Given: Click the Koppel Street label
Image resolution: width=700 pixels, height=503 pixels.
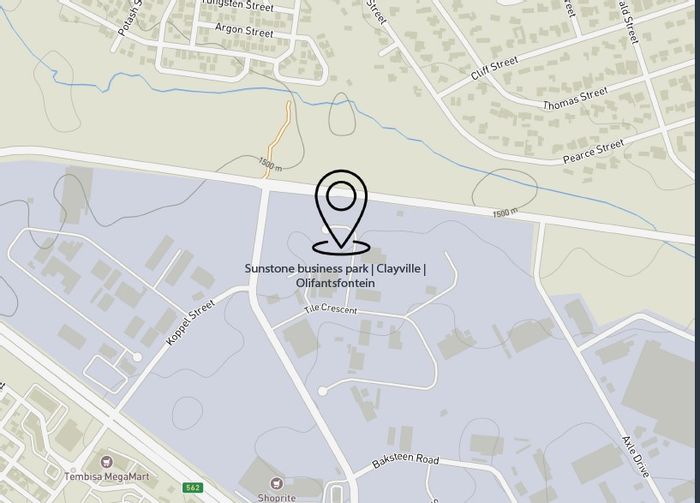Looking at the screenshot, I should coord(190,322).
